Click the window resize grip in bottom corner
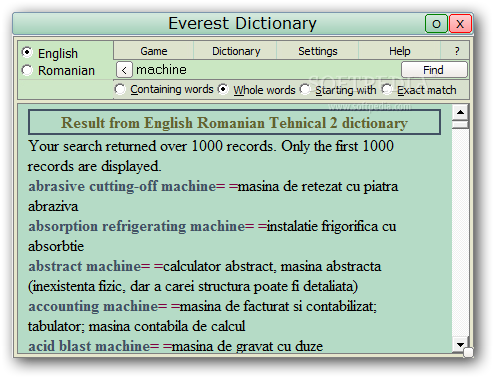Image resolution: width=494 pixels, height=378 pixels. click(468, 353)
